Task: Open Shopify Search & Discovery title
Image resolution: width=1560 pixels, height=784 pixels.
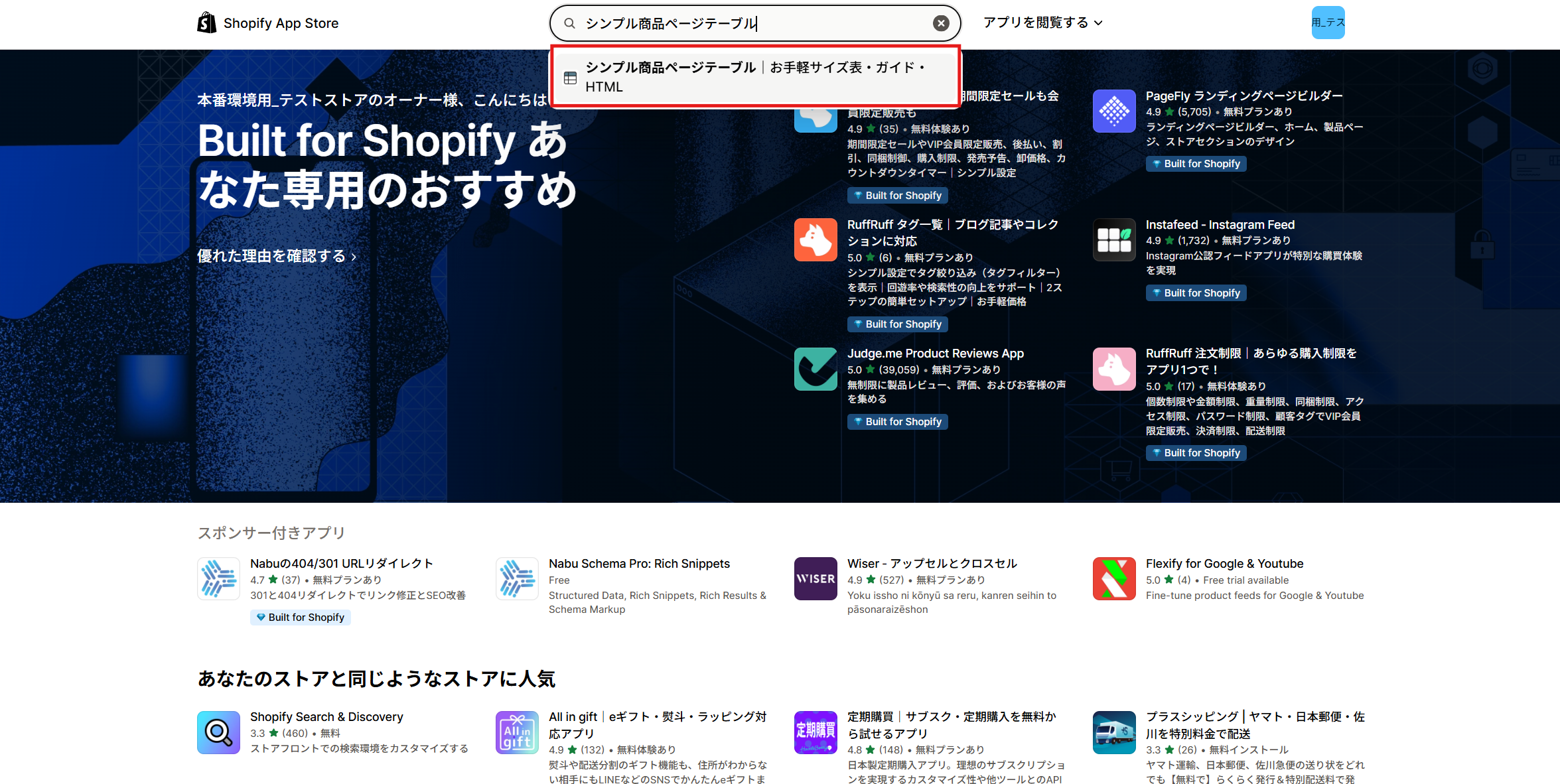Action: point(326,717)
